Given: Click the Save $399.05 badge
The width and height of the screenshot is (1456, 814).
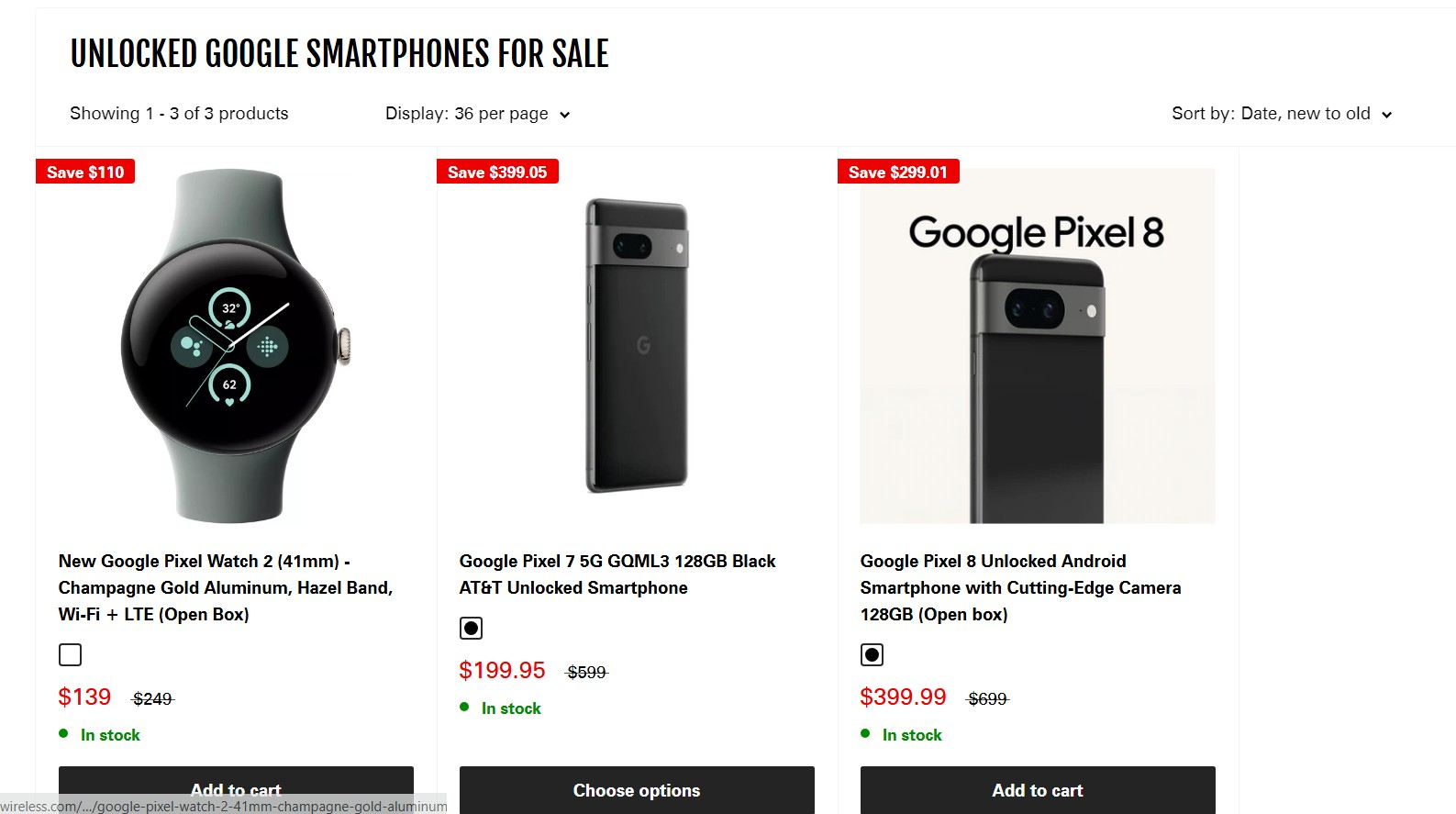Looking at the screenshot, I should [x=497, y=172].
